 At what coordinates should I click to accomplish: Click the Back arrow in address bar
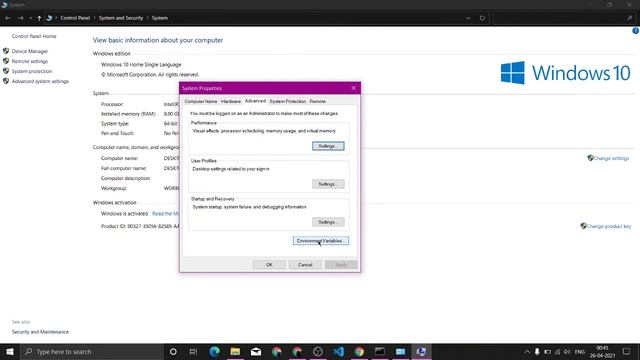(x=8, y=18)
